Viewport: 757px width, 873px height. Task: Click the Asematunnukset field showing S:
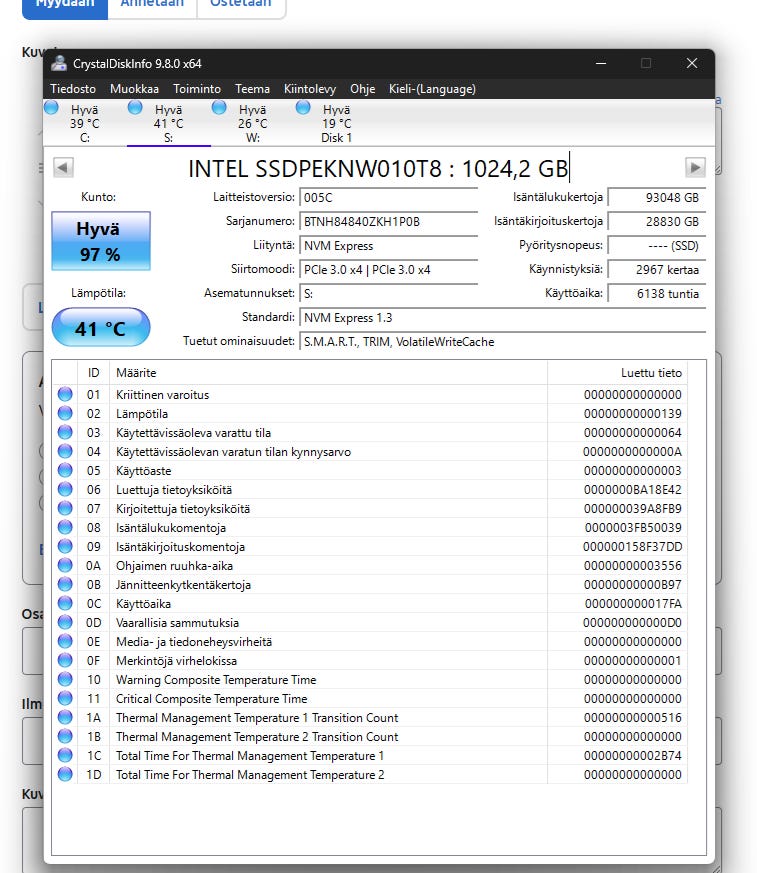pos(389,293)
